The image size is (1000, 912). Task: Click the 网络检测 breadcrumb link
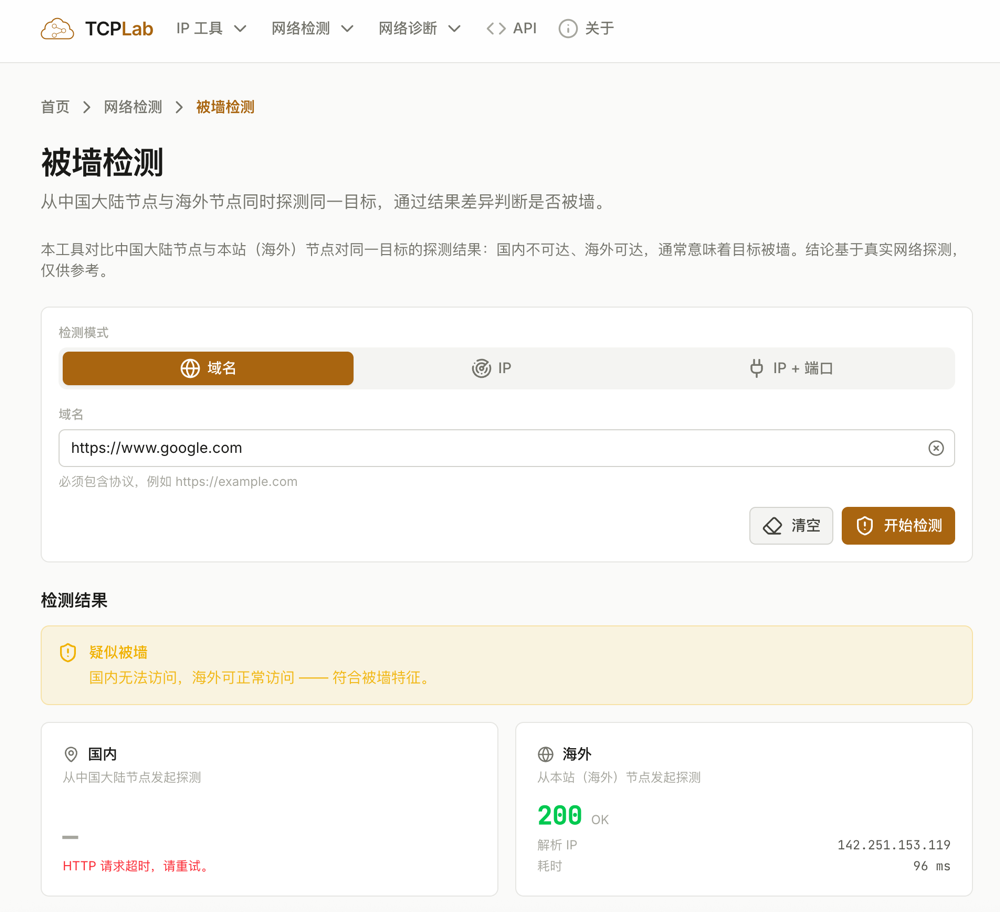[x=133, y=107]
